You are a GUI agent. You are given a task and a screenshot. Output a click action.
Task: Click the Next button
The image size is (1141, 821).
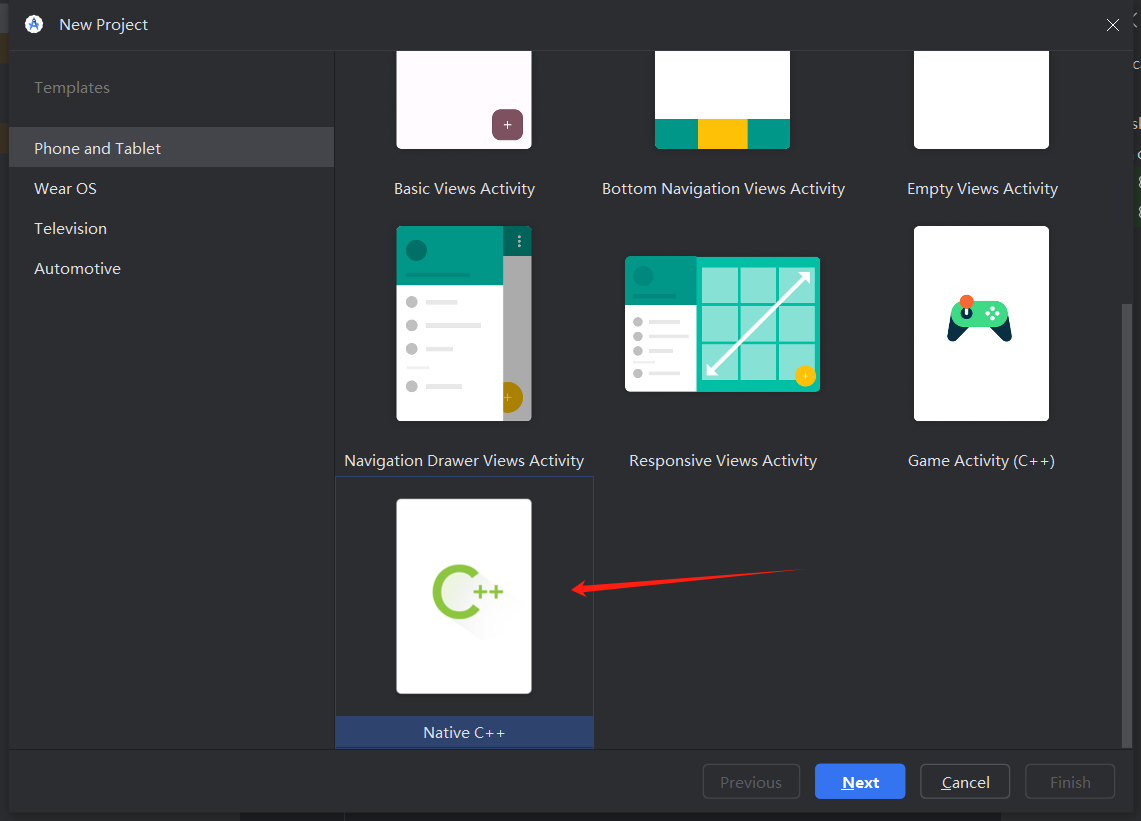click(x=860, y=782)
